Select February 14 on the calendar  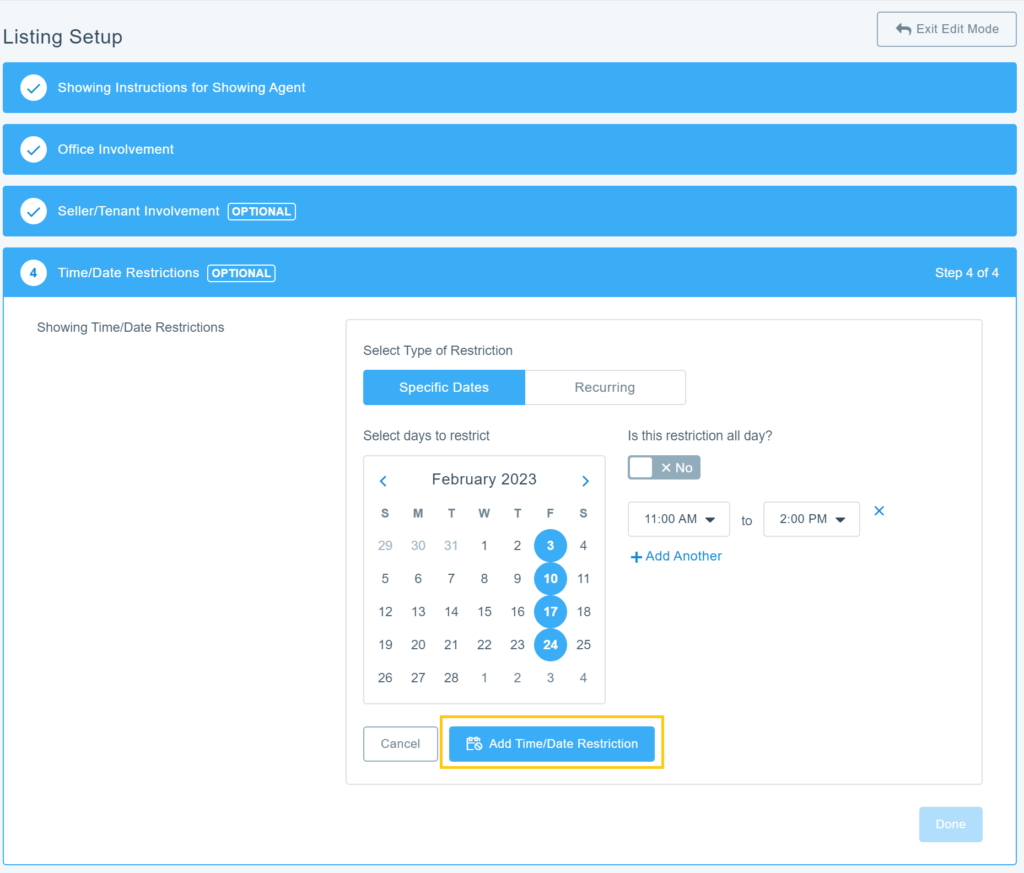(451, 612)
